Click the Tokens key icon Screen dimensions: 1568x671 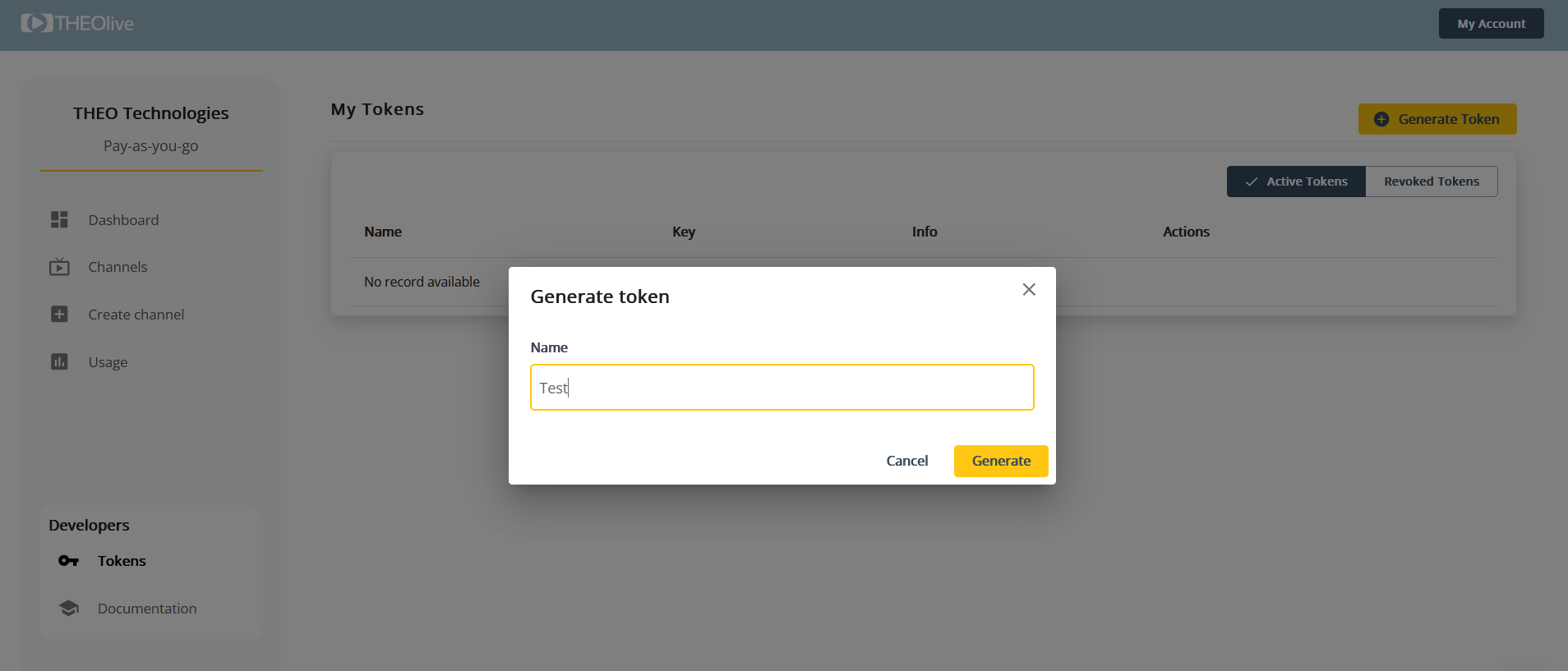click(68, 561)
